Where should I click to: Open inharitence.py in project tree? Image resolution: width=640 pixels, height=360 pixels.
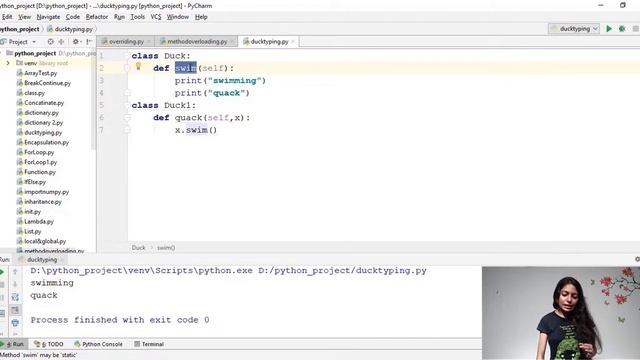coord(39,202)
